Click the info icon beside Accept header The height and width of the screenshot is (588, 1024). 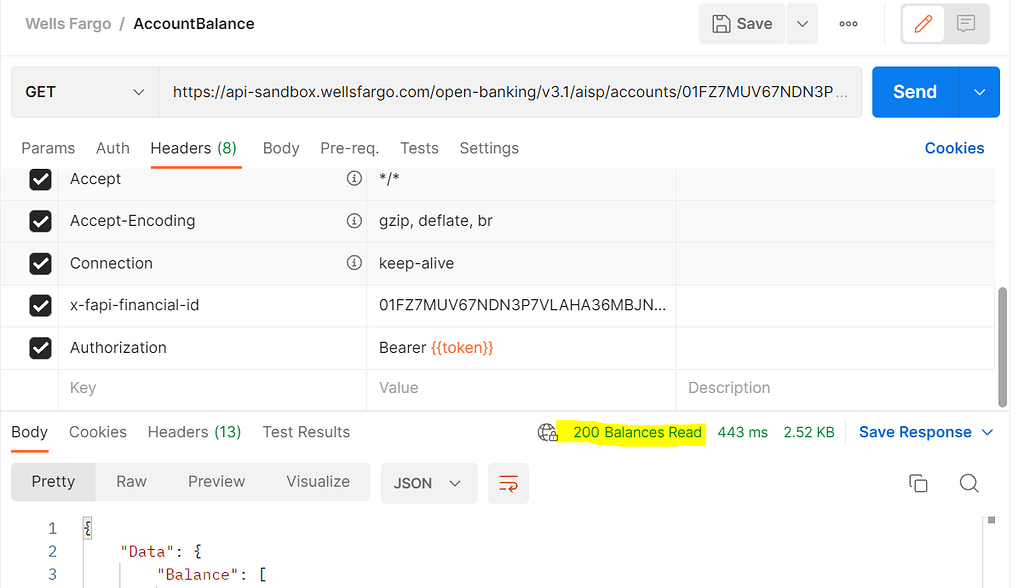(x=354, y=178)
